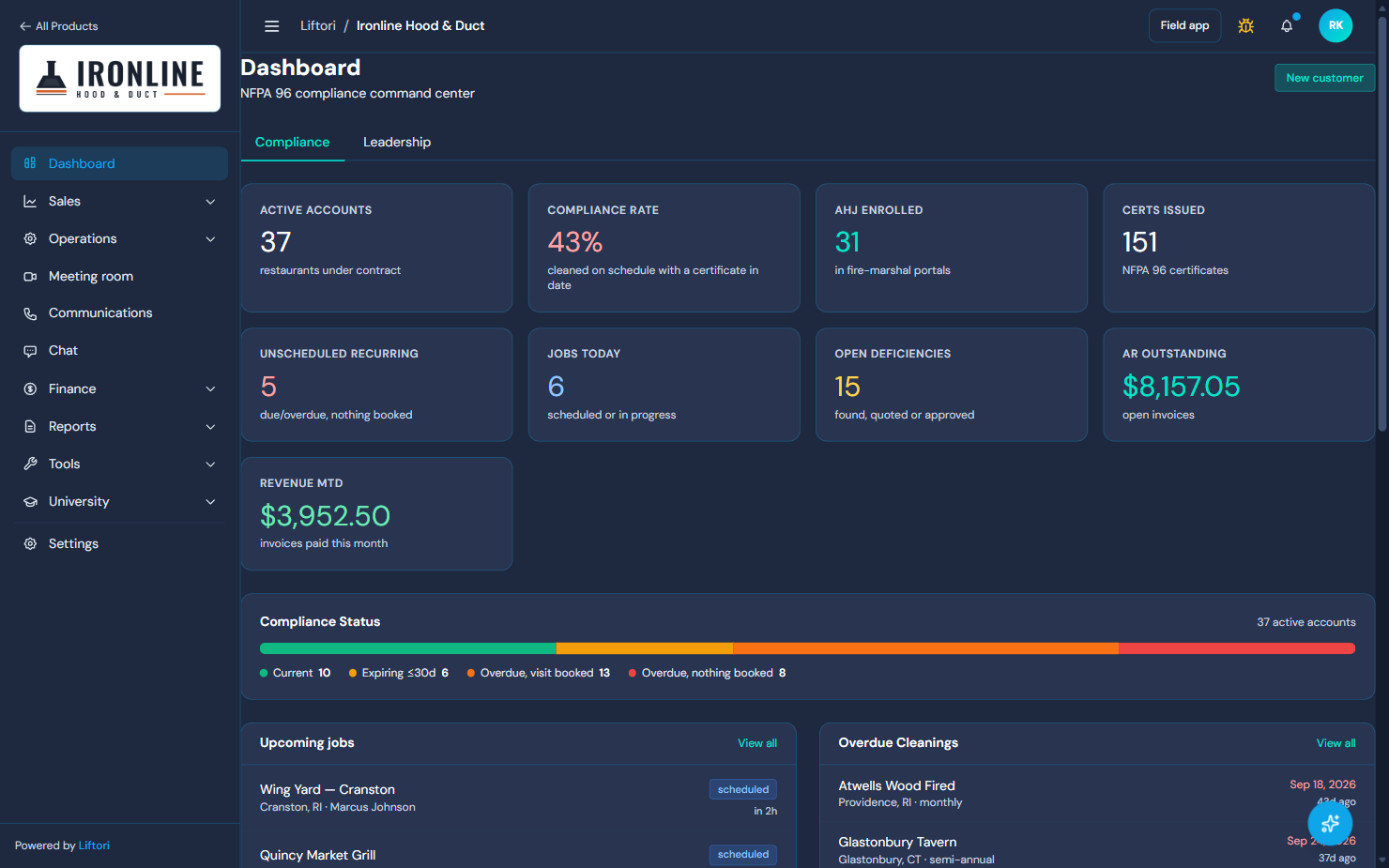Screen dimensions: 1389x868
Task: Click the Dashboard grid icon in sidebar
Action: pos(30,163)
